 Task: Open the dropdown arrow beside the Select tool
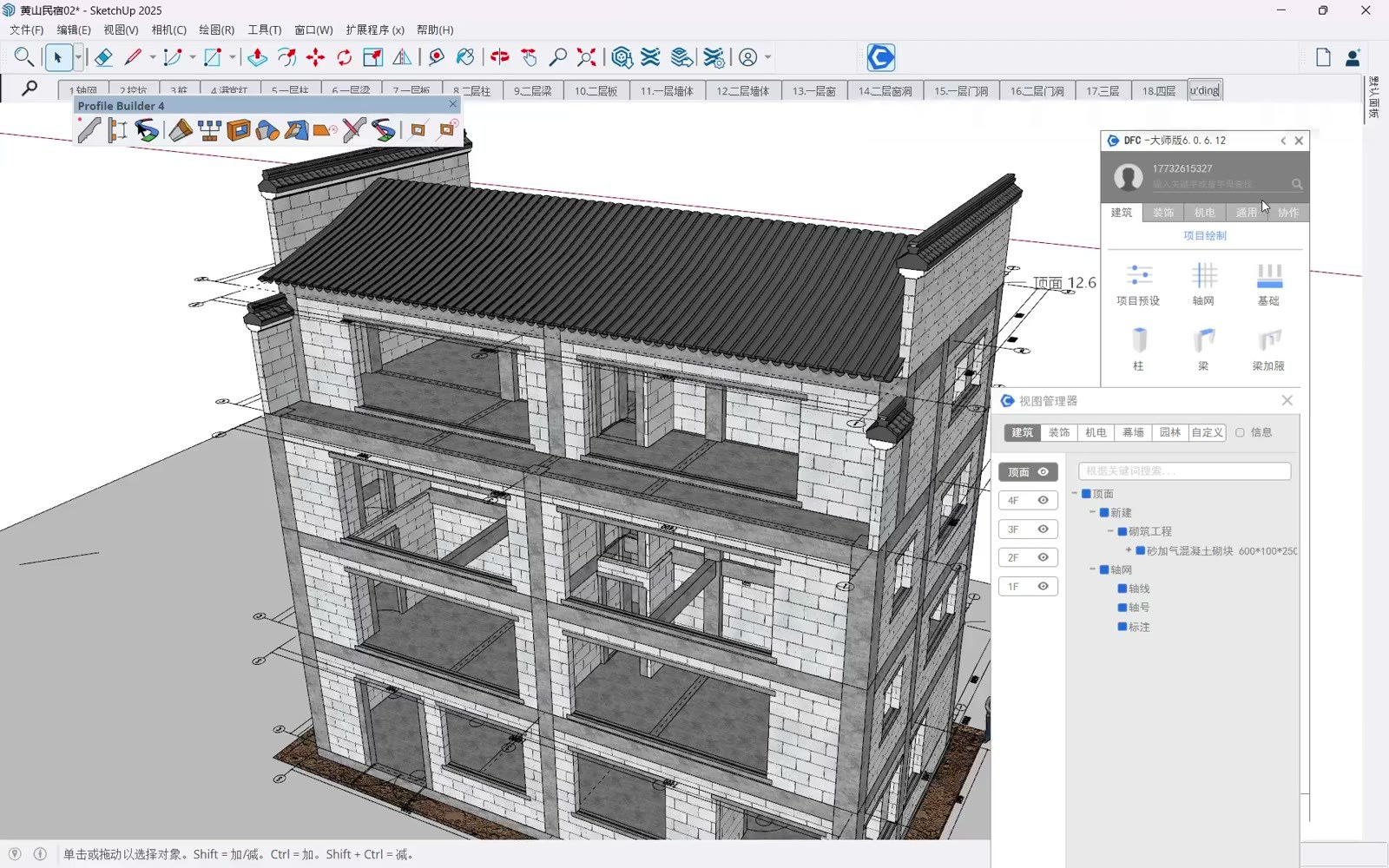[x=78, y=57]
